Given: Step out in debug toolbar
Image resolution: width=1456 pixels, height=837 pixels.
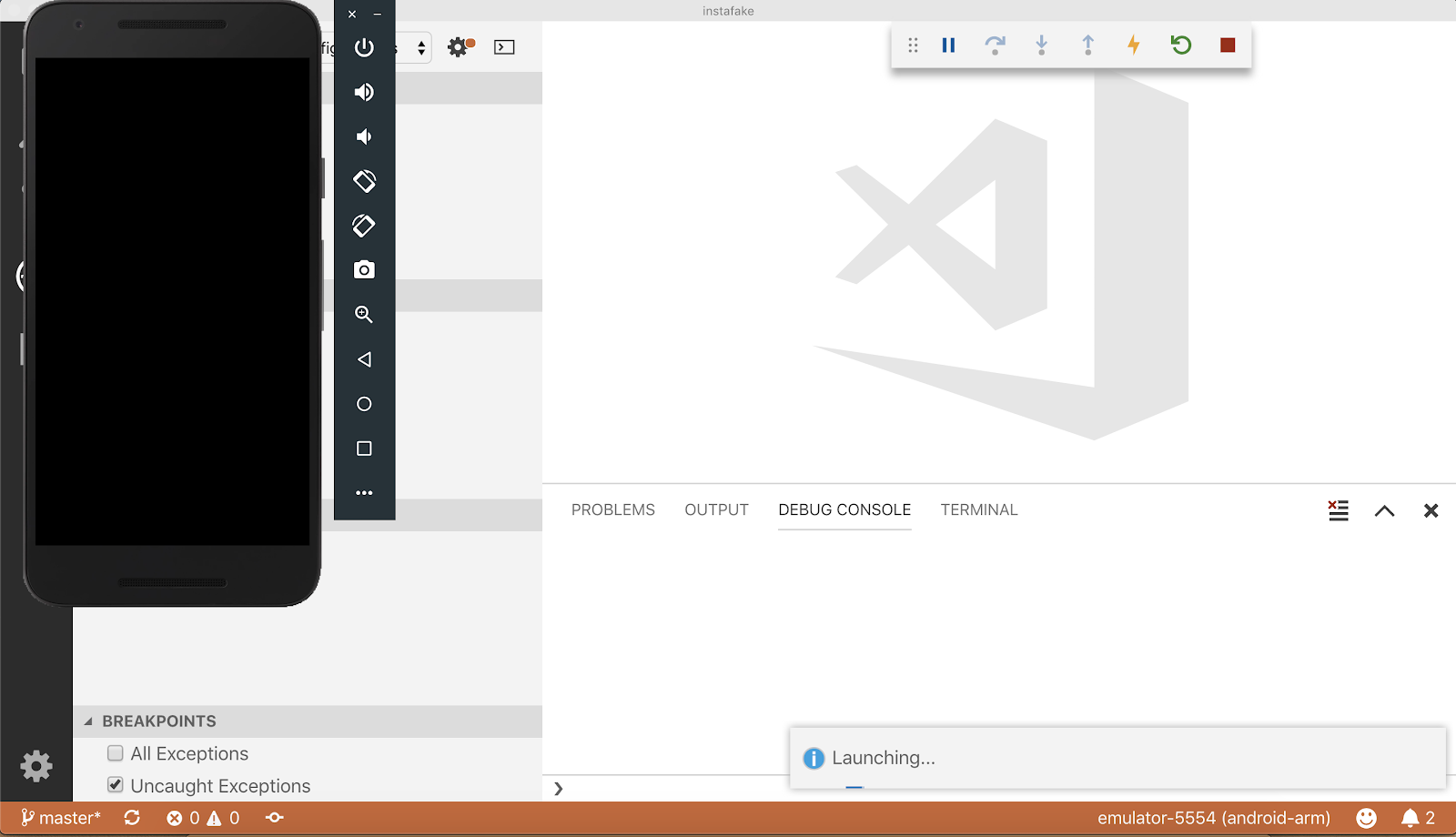Looking at the screenshot, I should tap(1087, 45).
